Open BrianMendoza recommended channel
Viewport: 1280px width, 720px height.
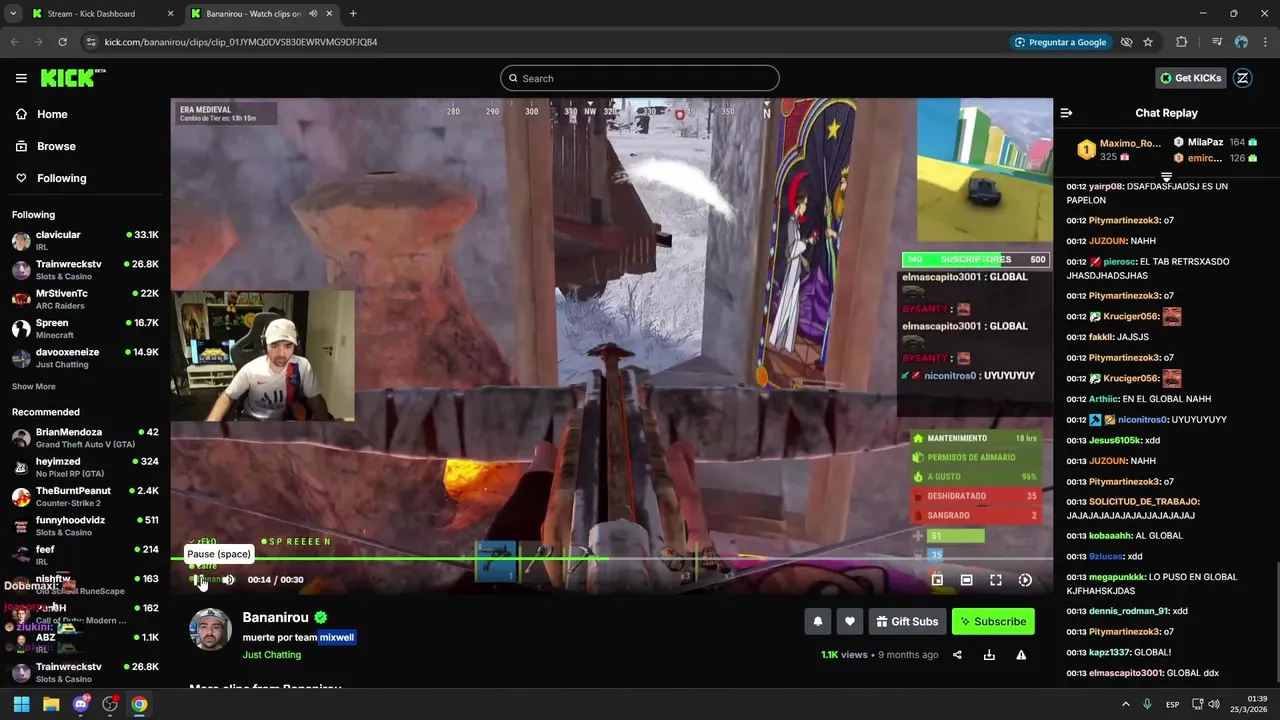click(85, 438)
